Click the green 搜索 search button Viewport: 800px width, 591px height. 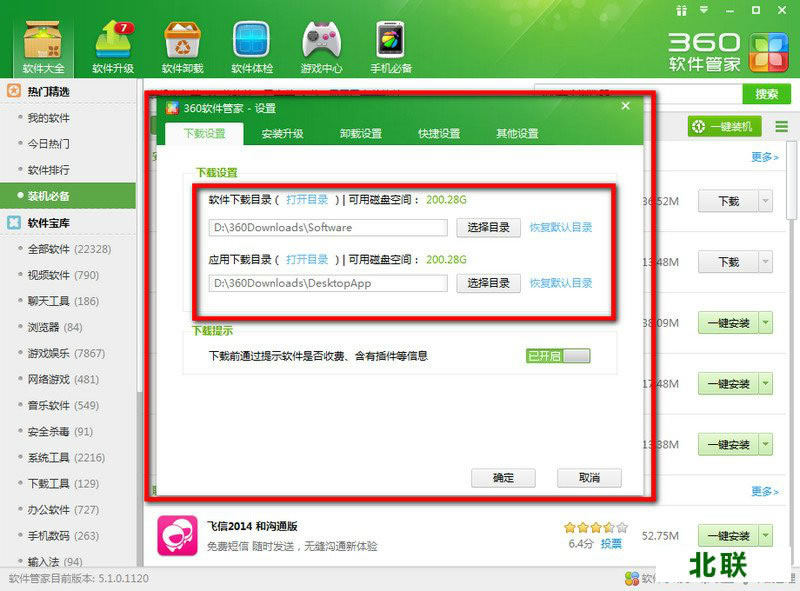pos(766,94)
